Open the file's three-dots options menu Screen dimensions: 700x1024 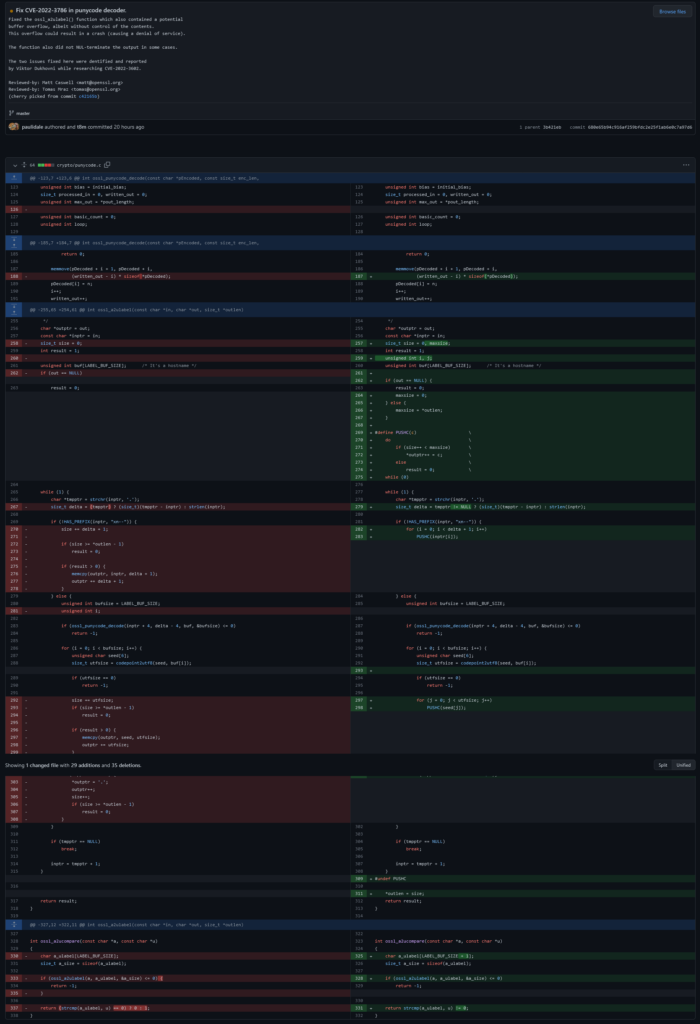(x=686, y=165)
